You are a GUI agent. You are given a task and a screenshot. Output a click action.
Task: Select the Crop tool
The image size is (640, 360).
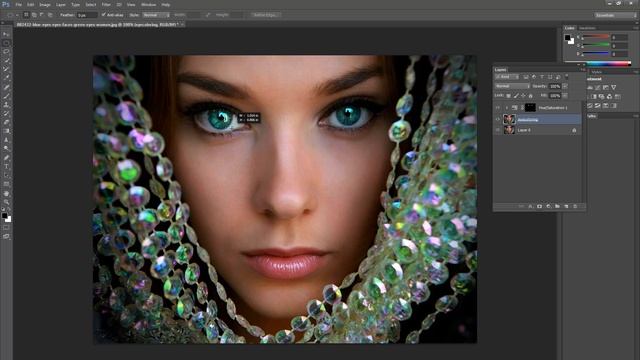(6, 69)
